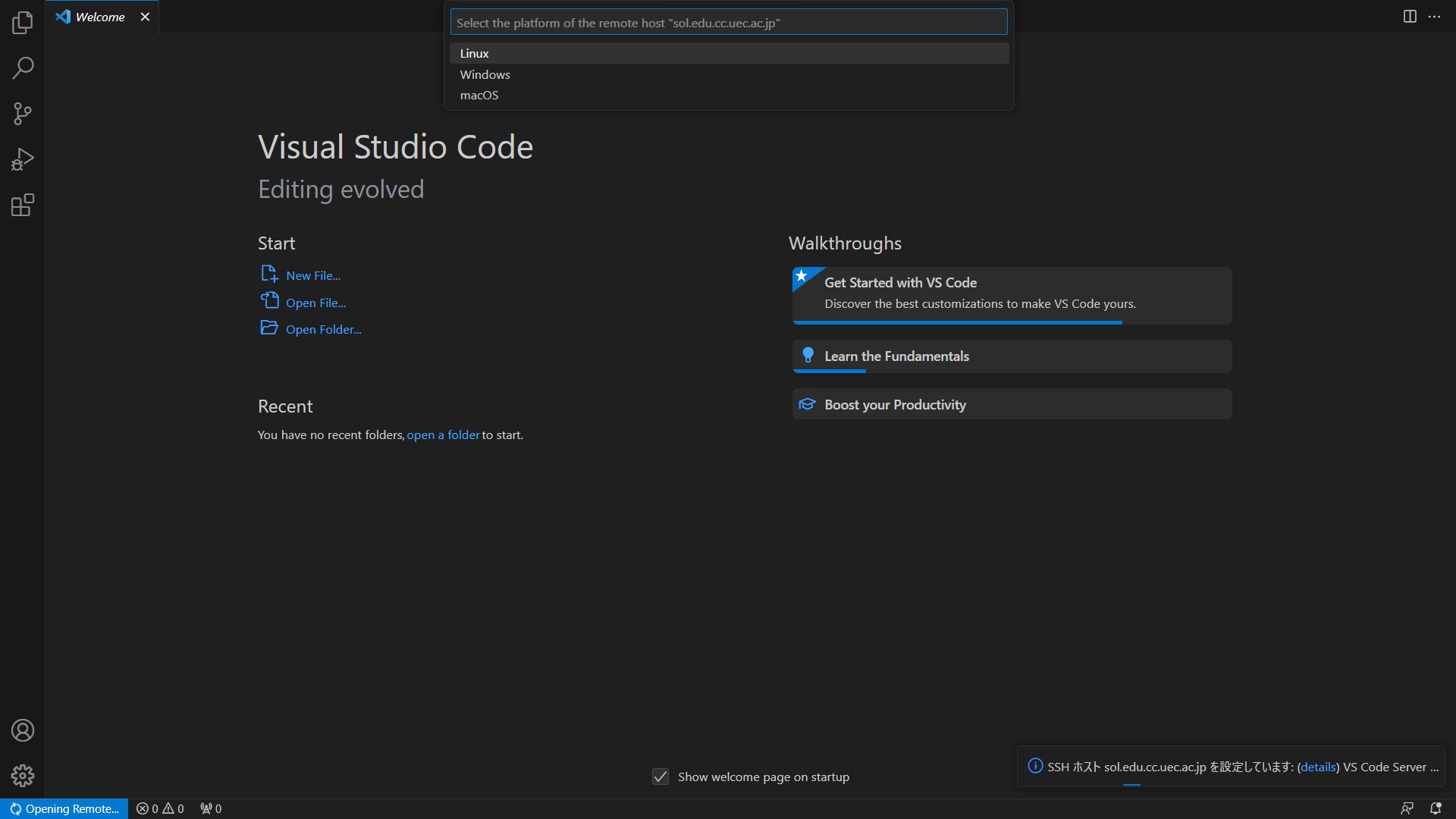Image resolution: width=1456 pixels, height=819 pixels.
Task: Click the details link in SSH notification
Action: tap(1318, 767)
